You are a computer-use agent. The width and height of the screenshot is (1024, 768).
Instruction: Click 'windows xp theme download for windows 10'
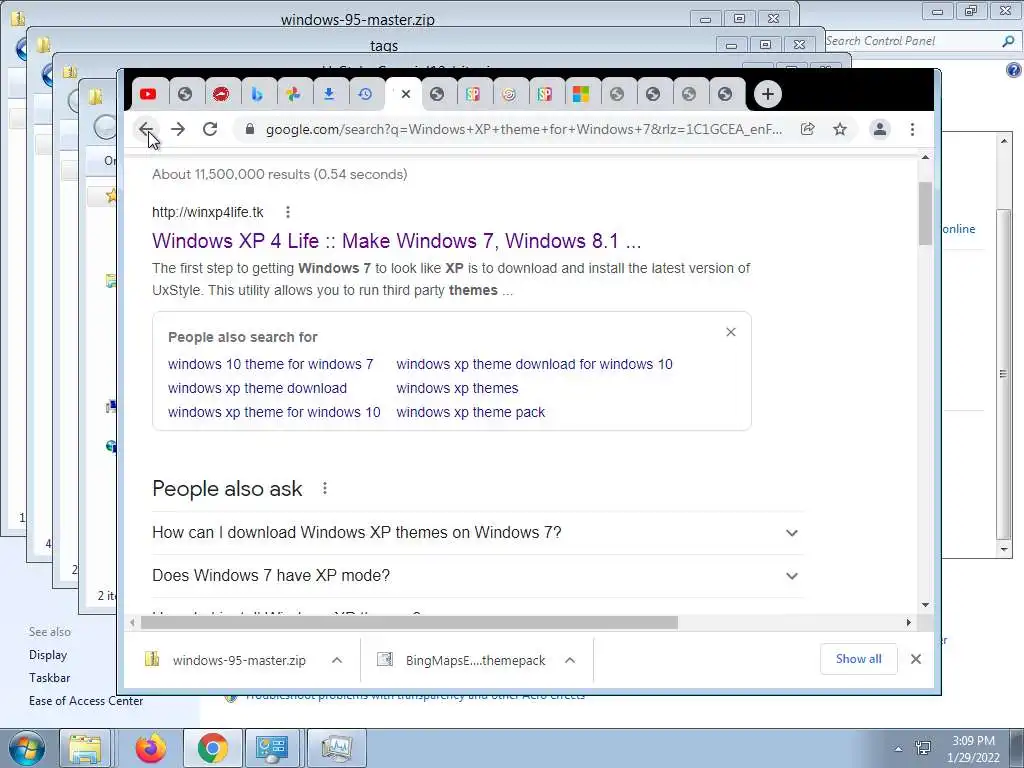pos(534,364)
